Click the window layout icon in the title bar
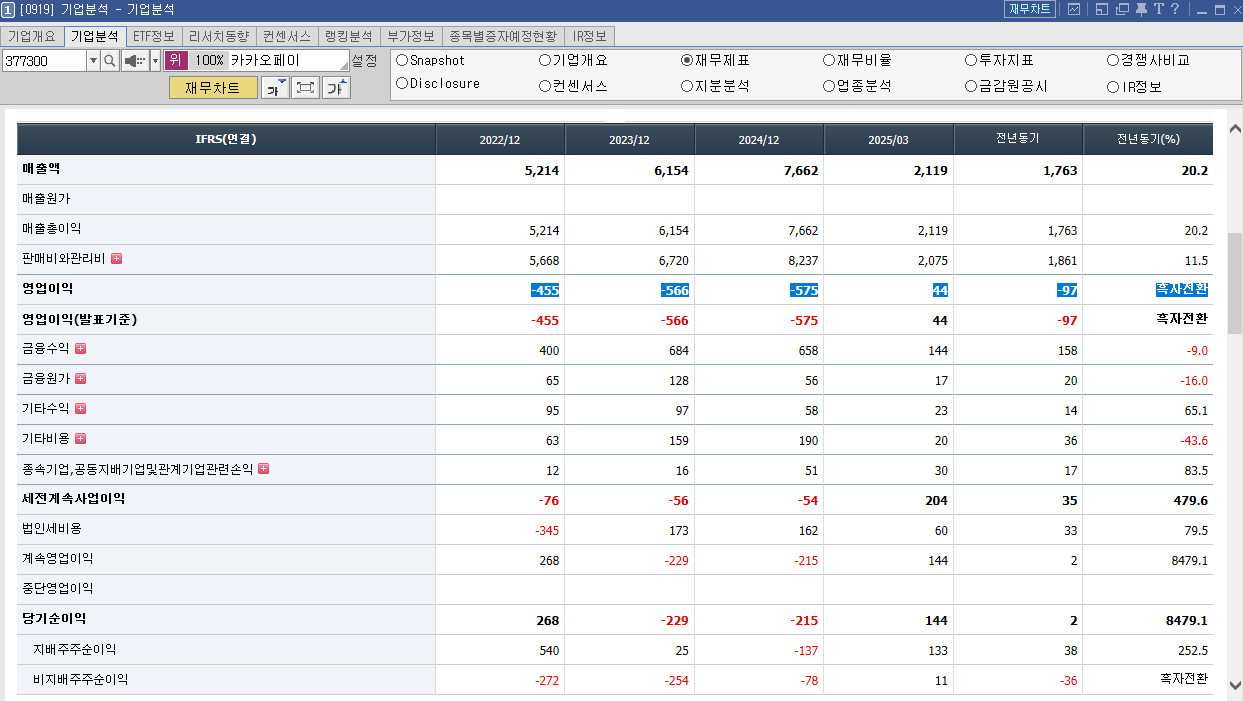The height and width of the screenshot is (701, 1243). (1102, 9)
